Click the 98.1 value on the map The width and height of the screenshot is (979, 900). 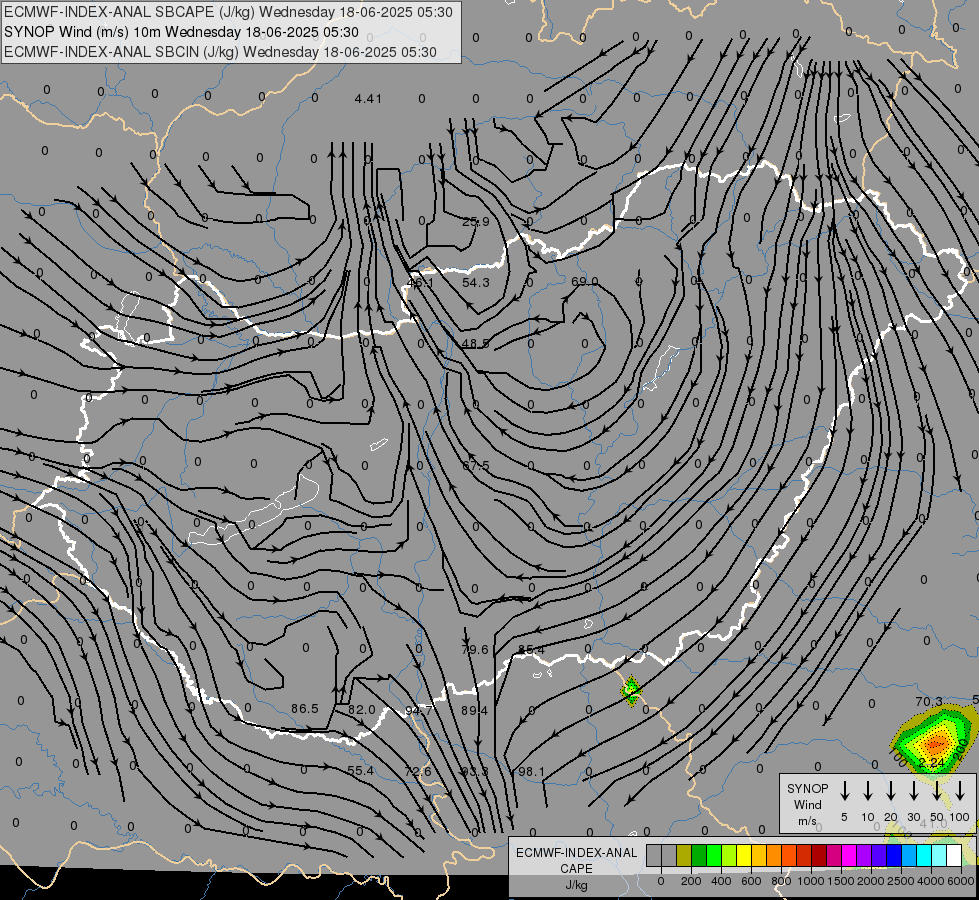pyautogui.click(x=531, y=771)
